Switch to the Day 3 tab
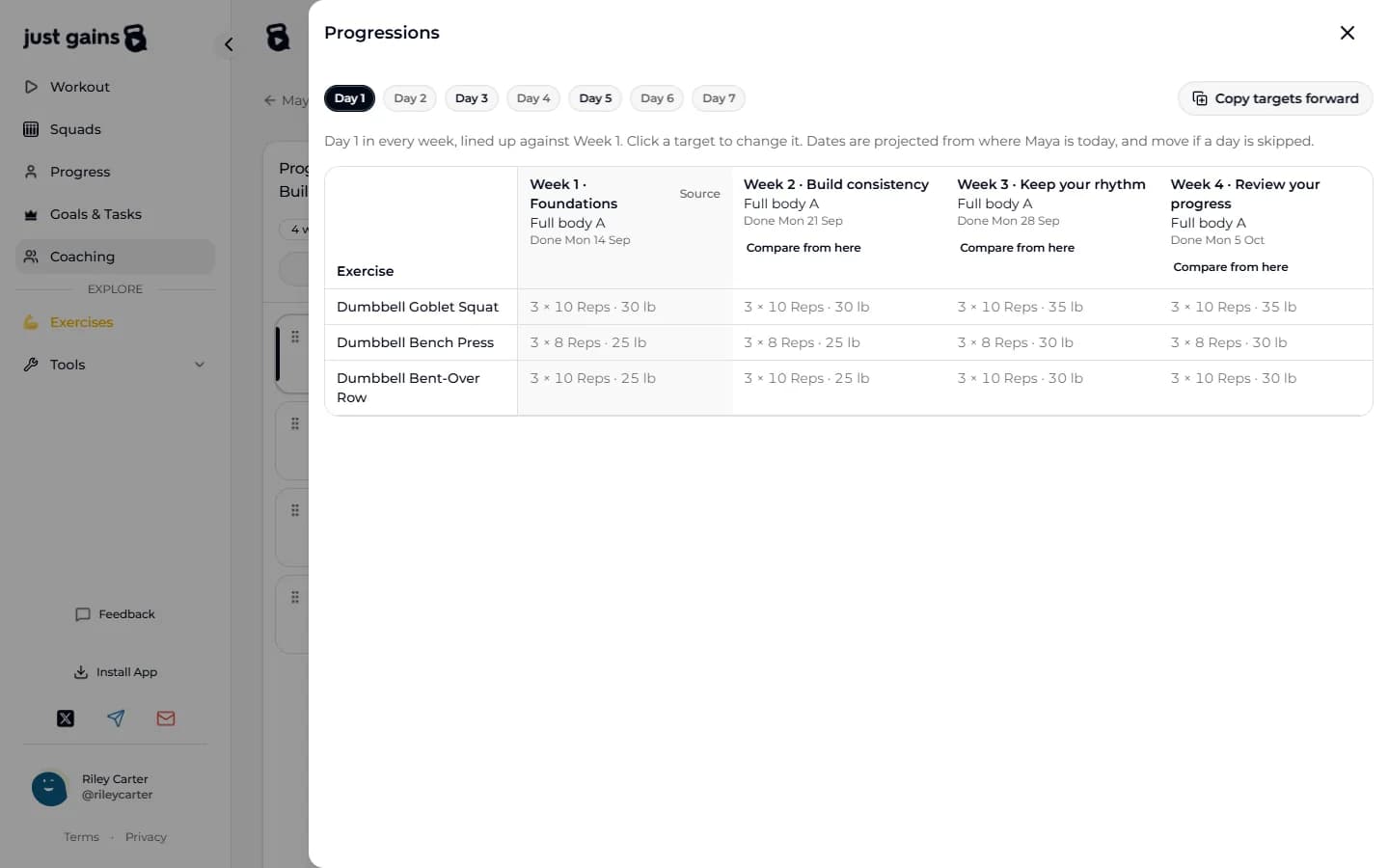 tap(472, 98)
